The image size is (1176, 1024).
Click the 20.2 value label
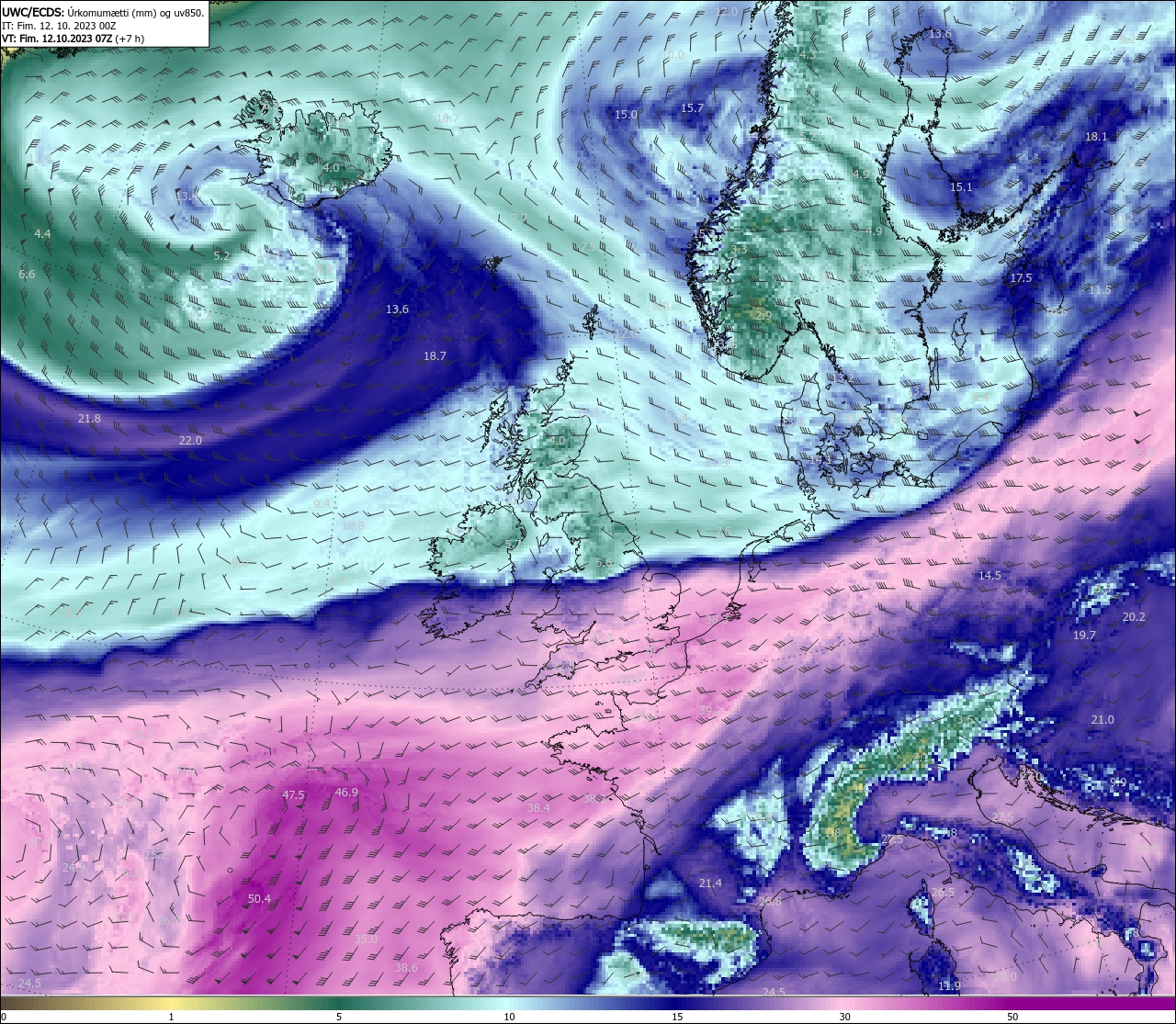tap(1134, 616)
